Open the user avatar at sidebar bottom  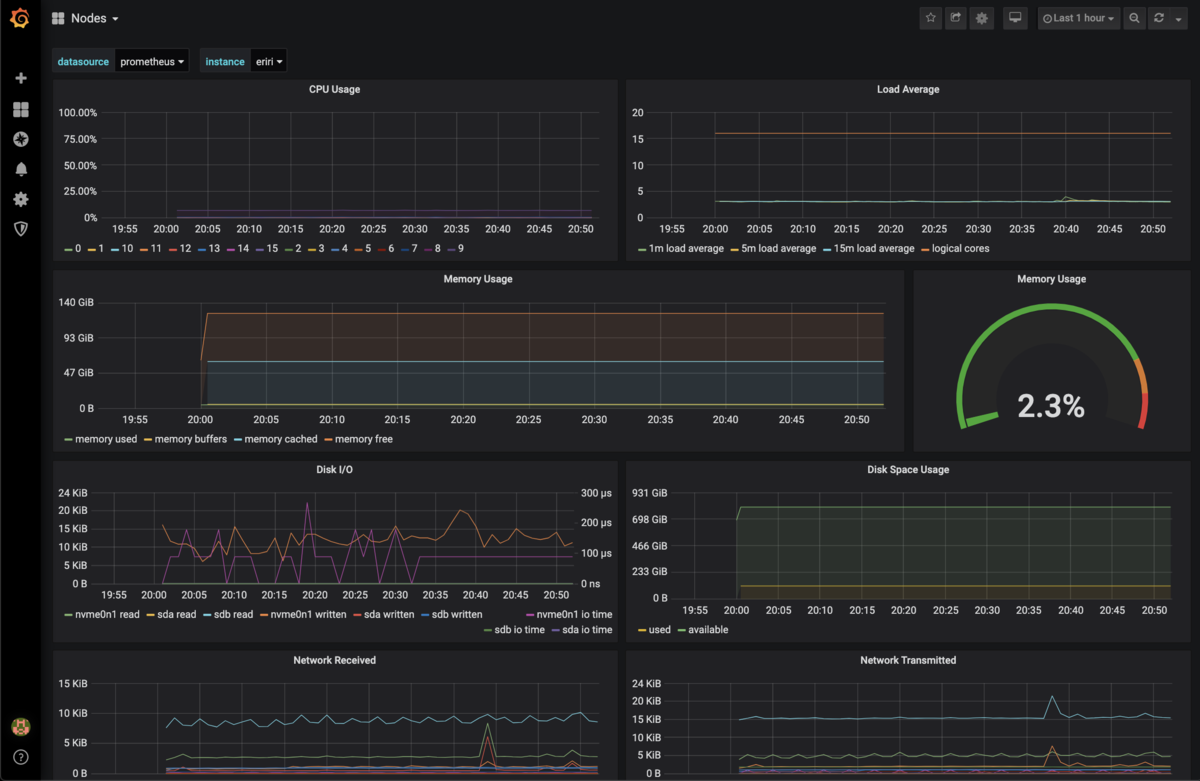(x=20, y=726)
